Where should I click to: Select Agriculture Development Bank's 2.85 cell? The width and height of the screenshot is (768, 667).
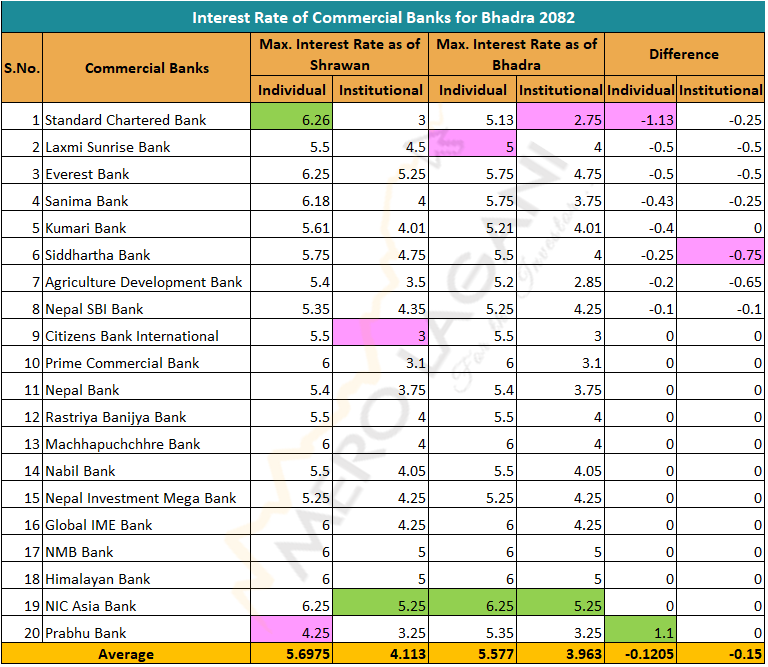(x=560, y=278)
